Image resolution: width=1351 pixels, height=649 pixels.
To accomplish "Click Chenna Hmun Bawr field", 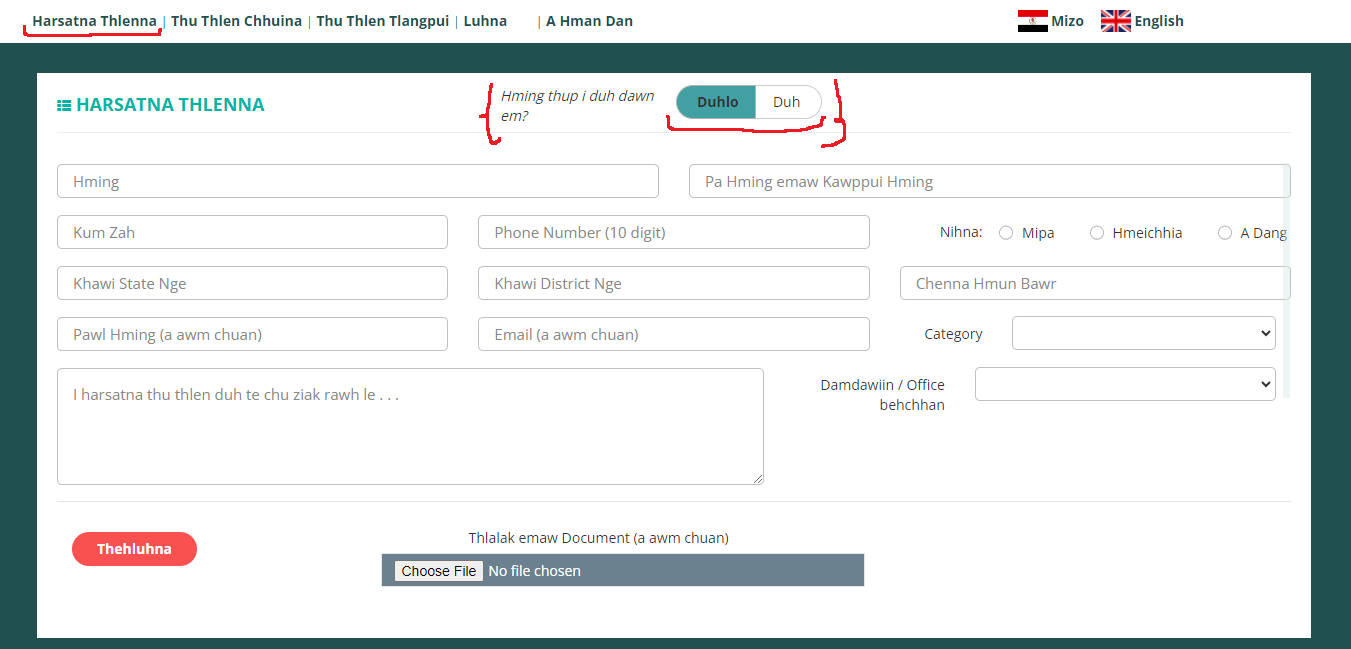I will point(1095,283).
